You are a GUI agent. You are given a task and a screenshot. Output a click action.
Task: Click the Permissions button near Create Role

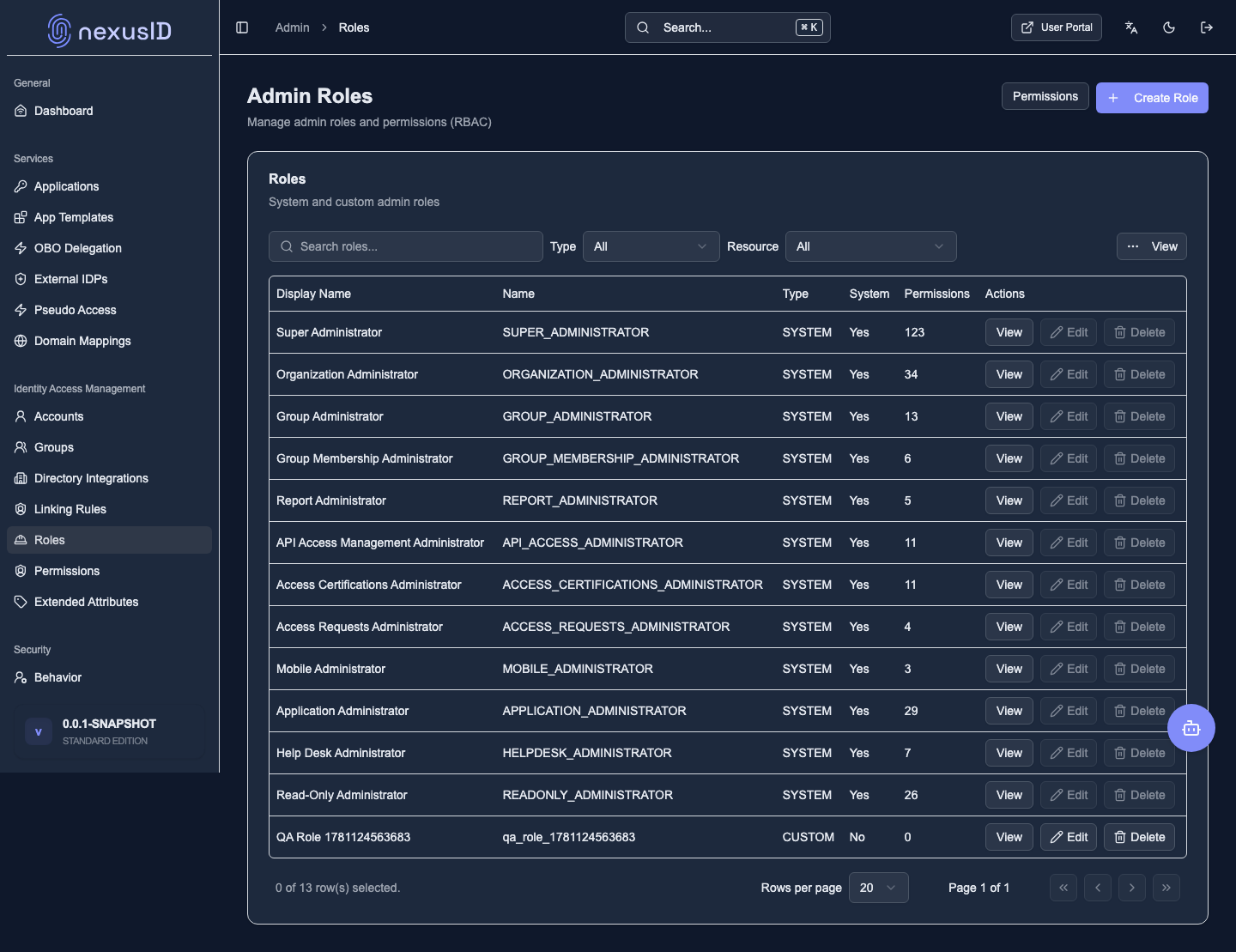(x=1045, y=96)
